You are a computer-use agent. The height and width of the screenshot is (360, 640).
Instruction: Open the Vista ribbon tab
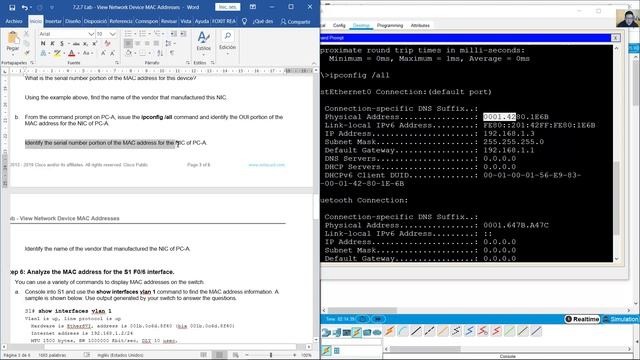click(186, 21)
